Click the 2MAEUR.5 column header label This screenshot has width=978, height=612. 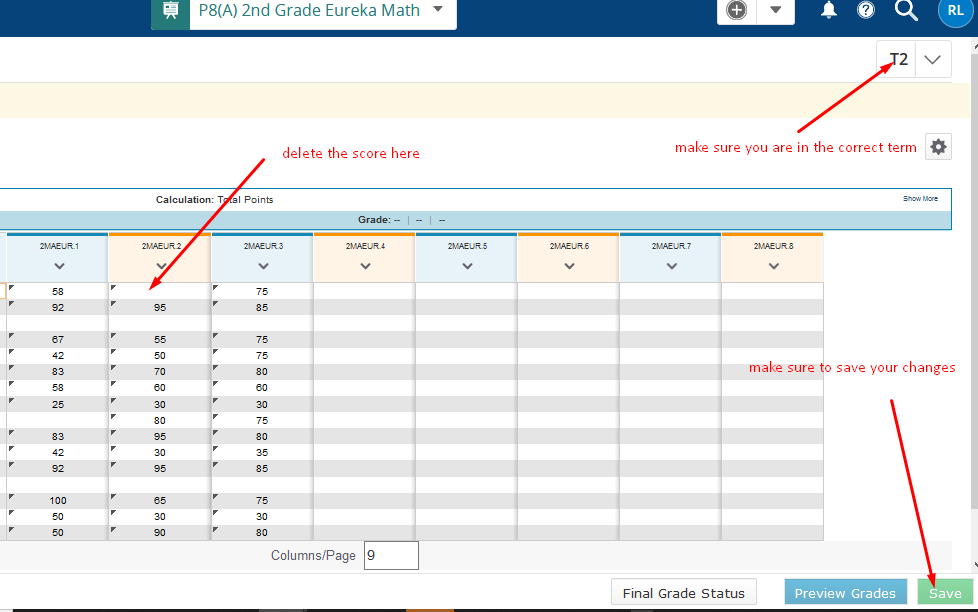pyautogui.click(x=467, y=246)
